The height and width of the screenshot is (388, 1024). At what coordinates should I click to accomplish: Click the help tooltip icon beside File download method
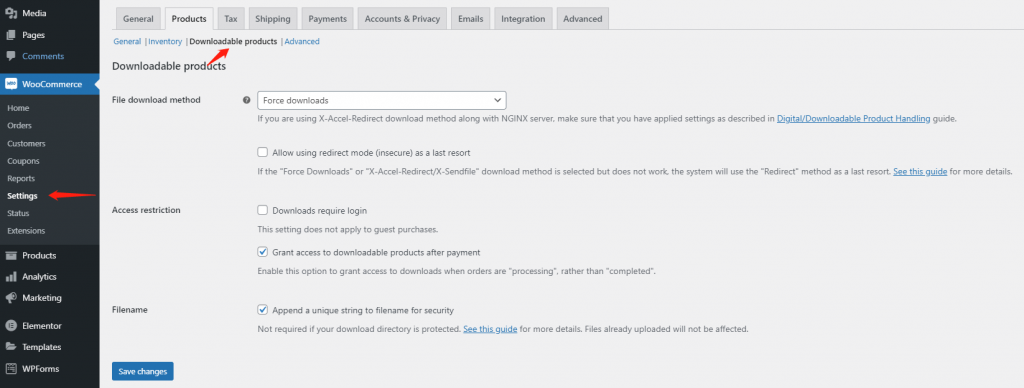[x=246, y=101]
